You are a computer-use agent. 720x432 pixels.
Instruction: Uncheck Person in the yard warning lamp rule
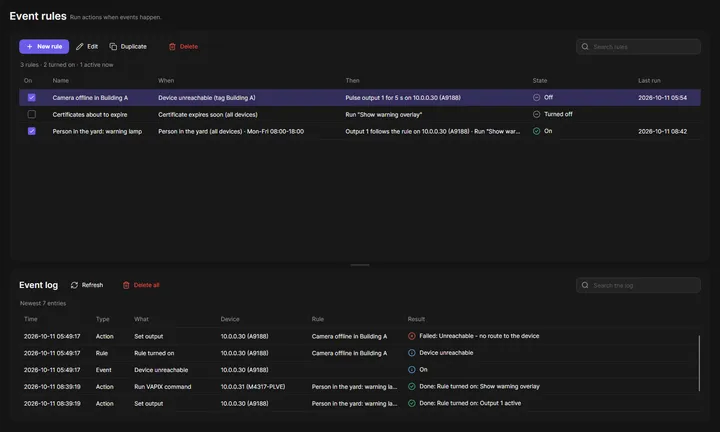click(x=32, y=131)
